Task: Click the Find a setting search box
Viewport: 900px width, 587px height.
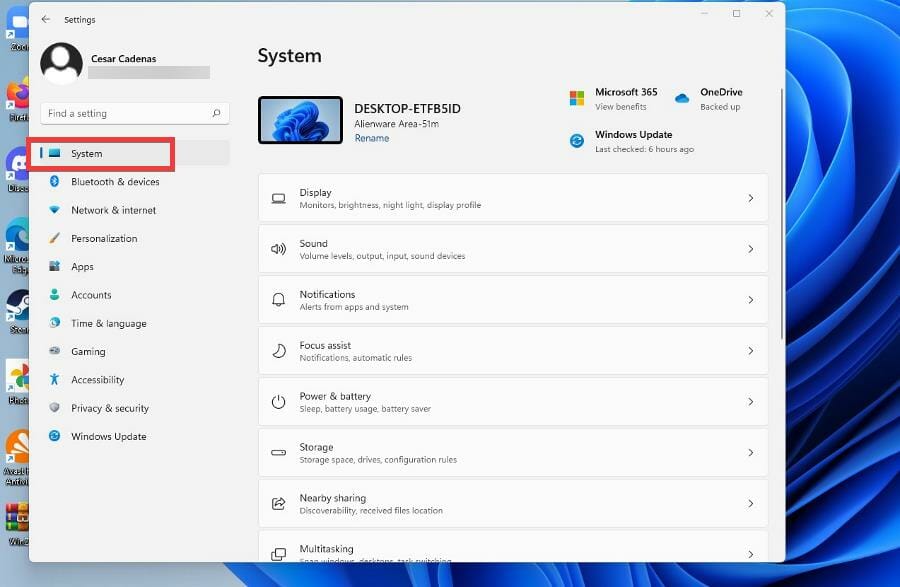Action: [135, 113]
